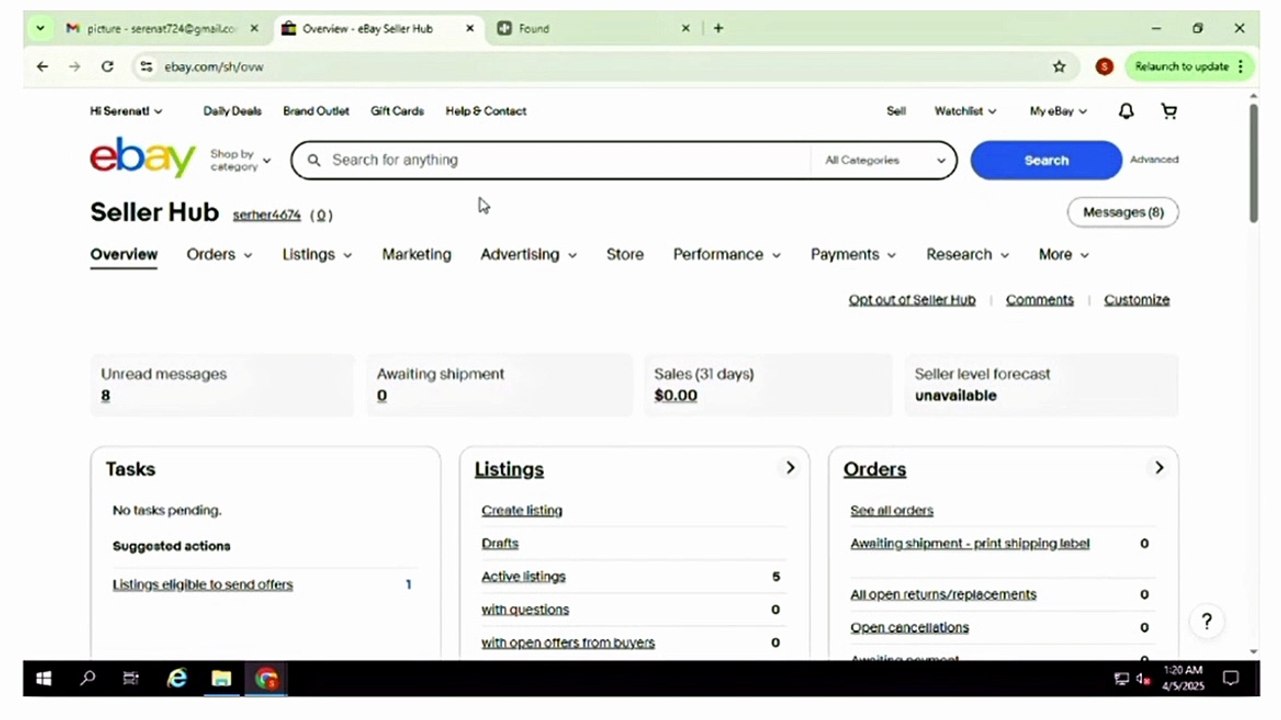Open File Explorer from the taskbar
The width and height of the screenshot is (1281, 720).
click(221, 679)
